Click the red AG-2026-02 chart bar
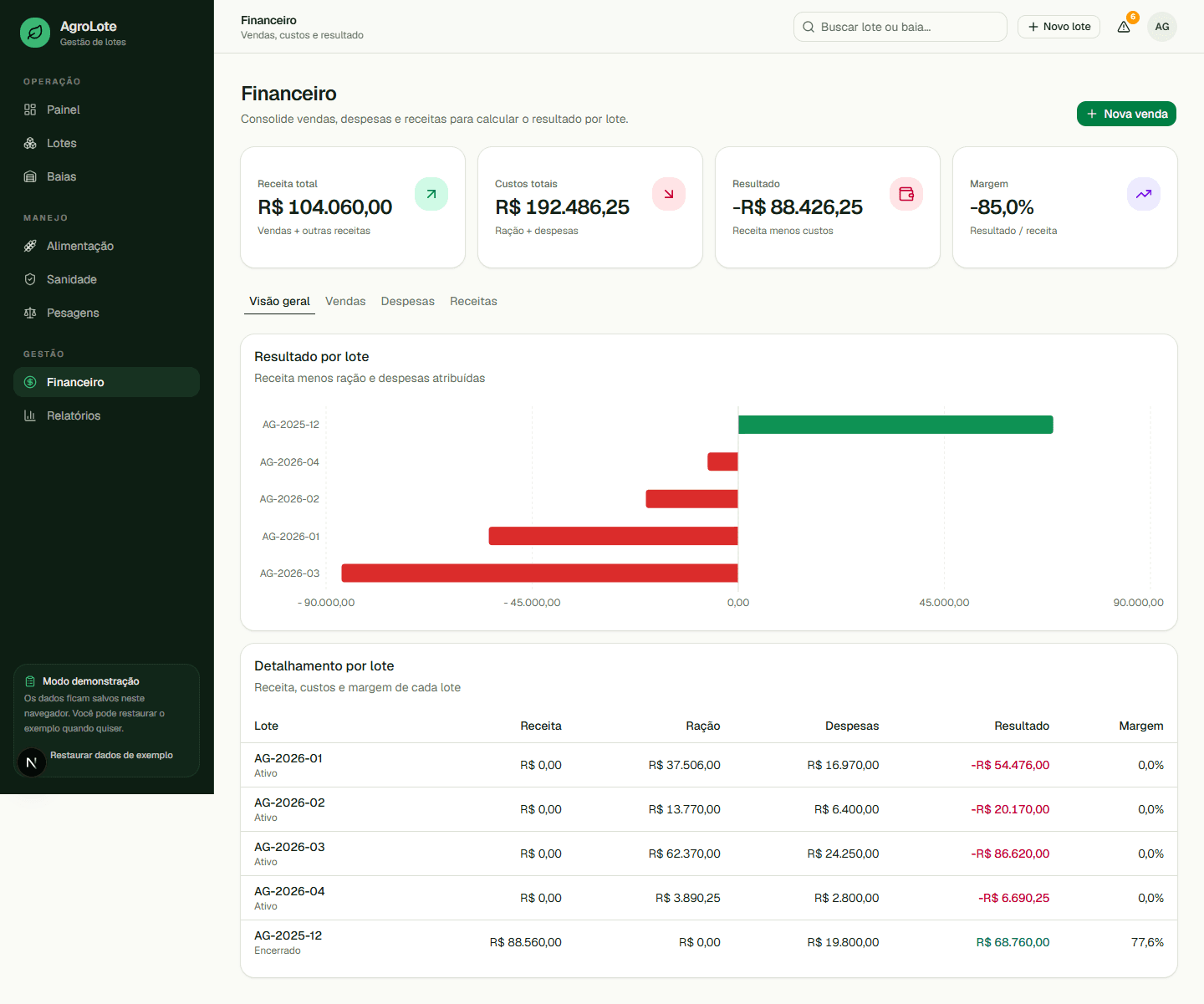This screenshot has height=1004, width=1204. 691,499
